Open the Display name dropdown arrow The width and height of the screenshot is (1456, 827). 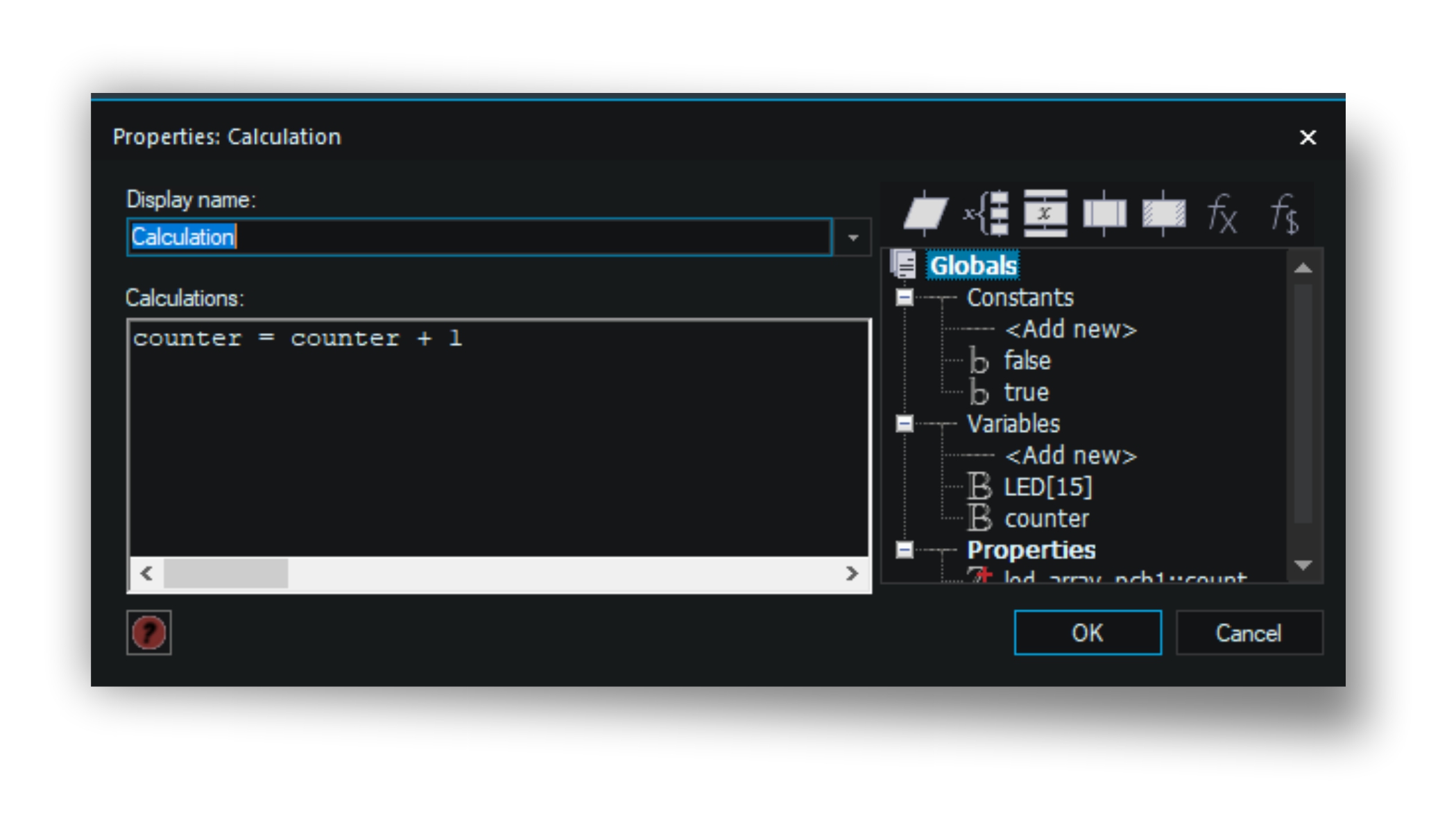[x=853, y=237]
